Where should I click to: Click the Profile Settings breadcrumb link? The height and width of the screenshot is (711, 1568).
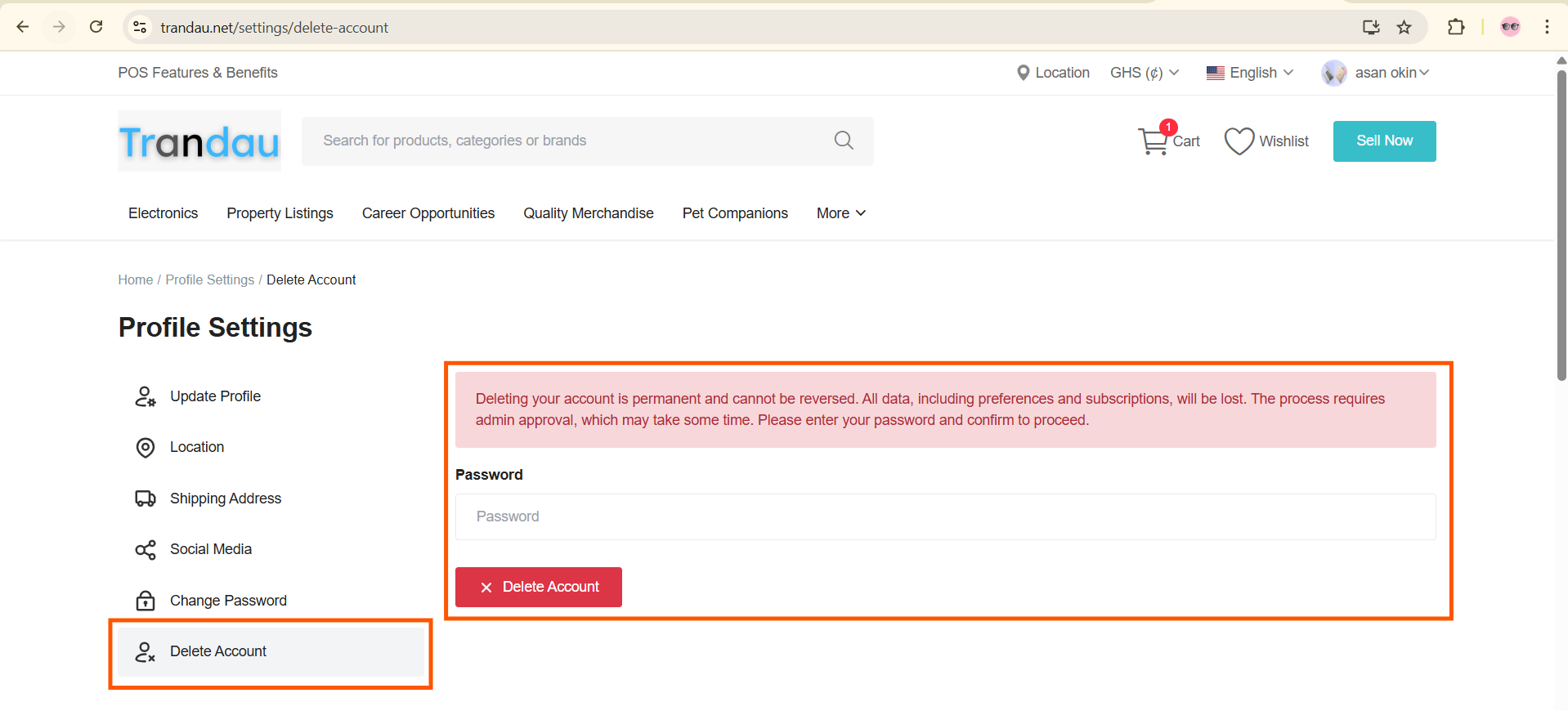point(210,279)
